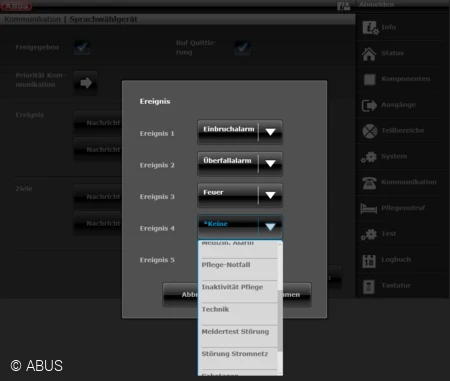Click second Nachricht button under Ereignis
The width and height of the screenshot is (450, 381).
click(x=98, y=149)
